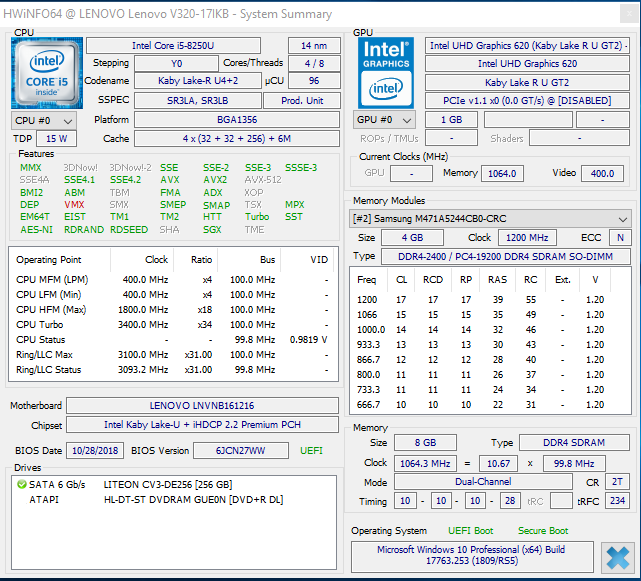Click the CR 2T field
Viewport: 641px width, 581px height.
617,482
